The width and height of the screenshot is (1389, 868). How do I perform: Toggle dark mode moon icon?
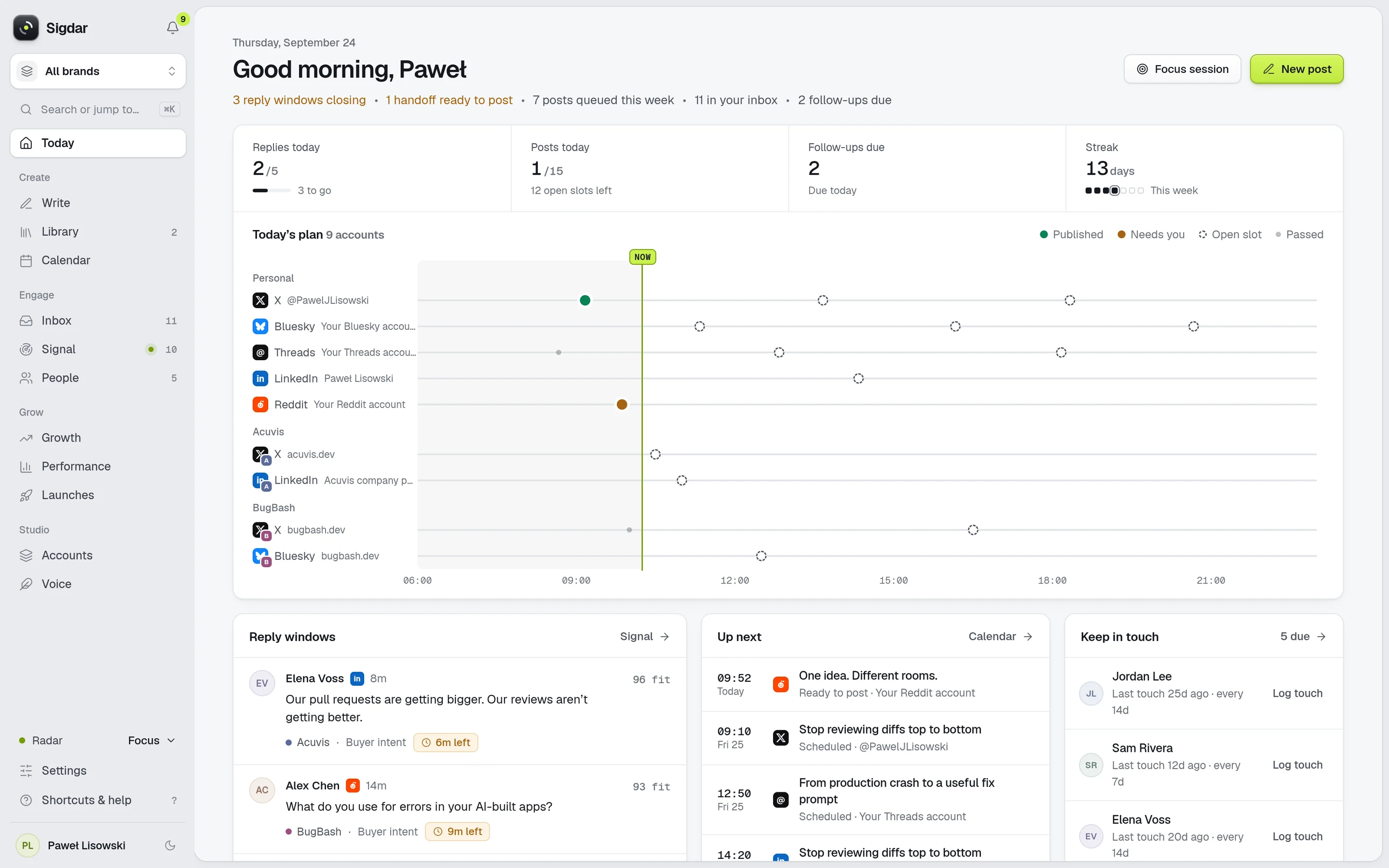coord(170,845)
